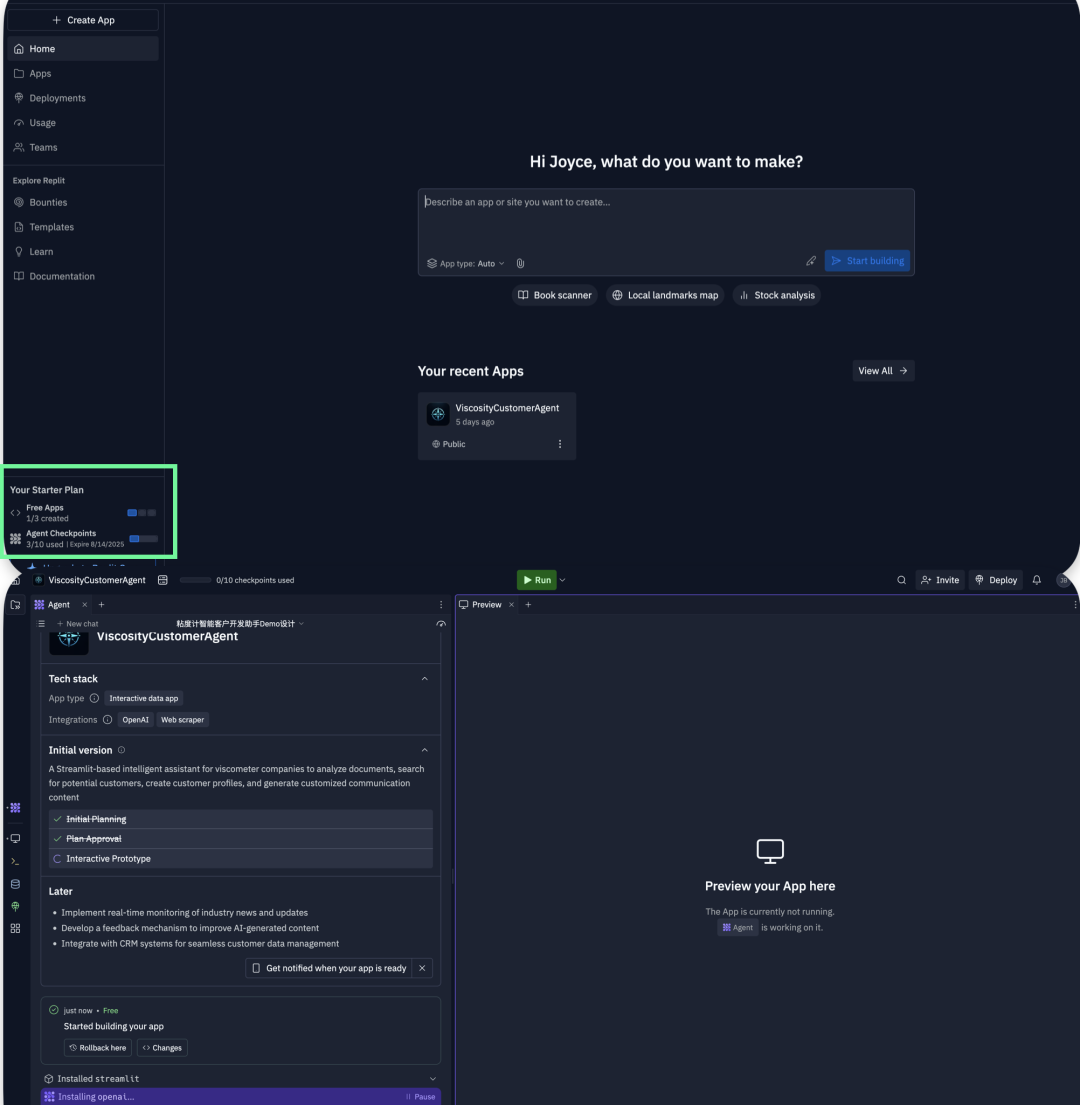Open the Apps section
The height and width of the screenshot is (1105, 1080).
click(x=83, y=73)
